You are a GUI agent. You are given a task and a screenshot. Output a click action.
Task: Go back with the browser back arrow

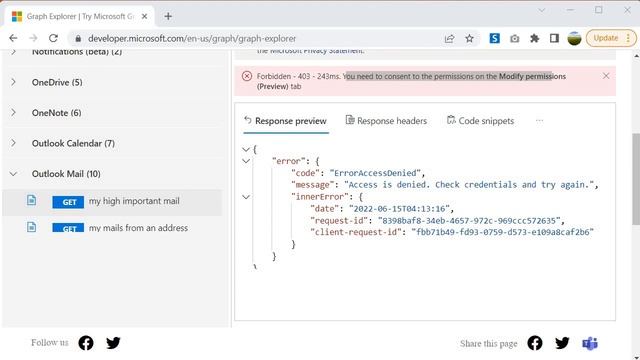[13, 38]
